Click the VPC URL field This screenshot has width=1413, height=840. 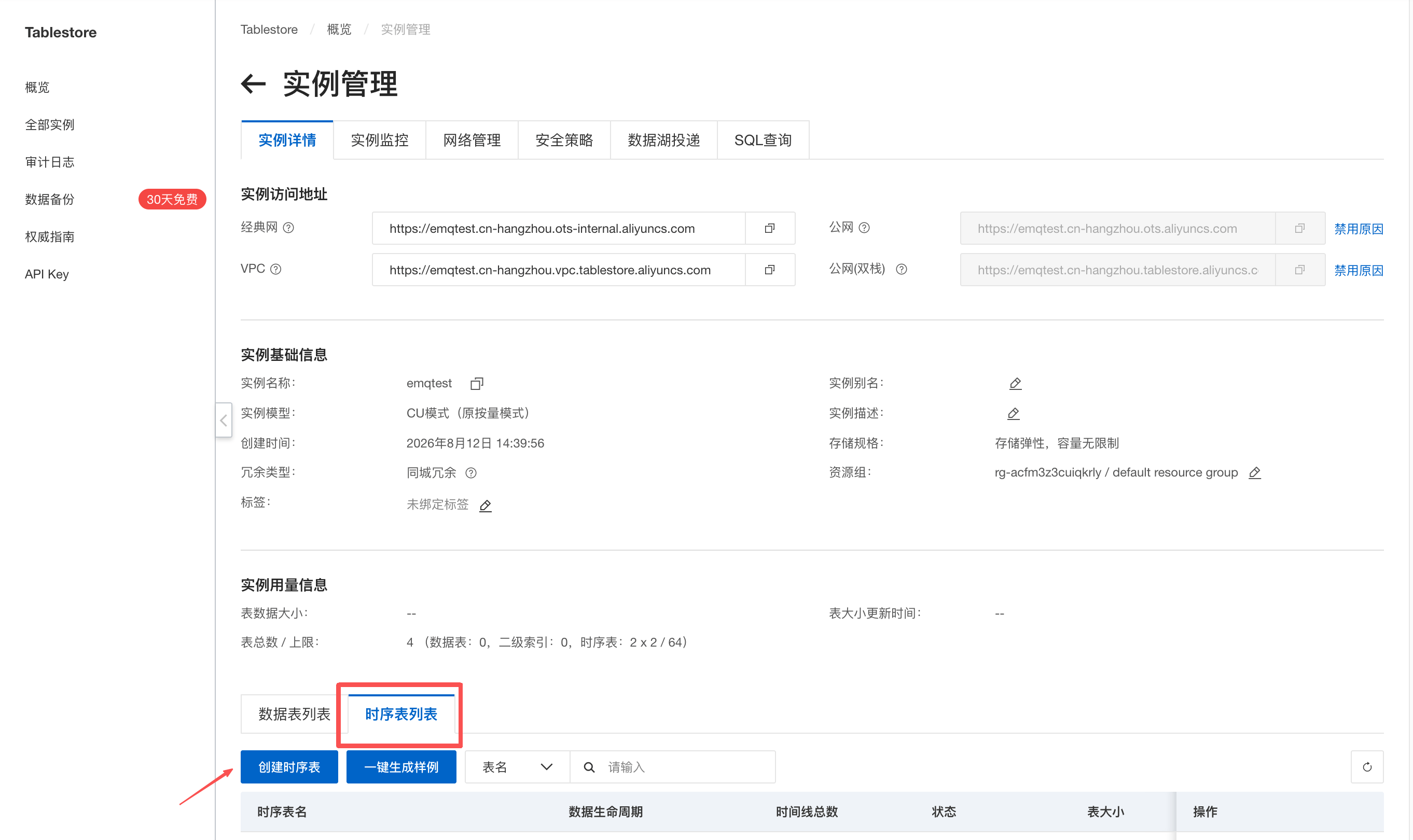(559, 270)
